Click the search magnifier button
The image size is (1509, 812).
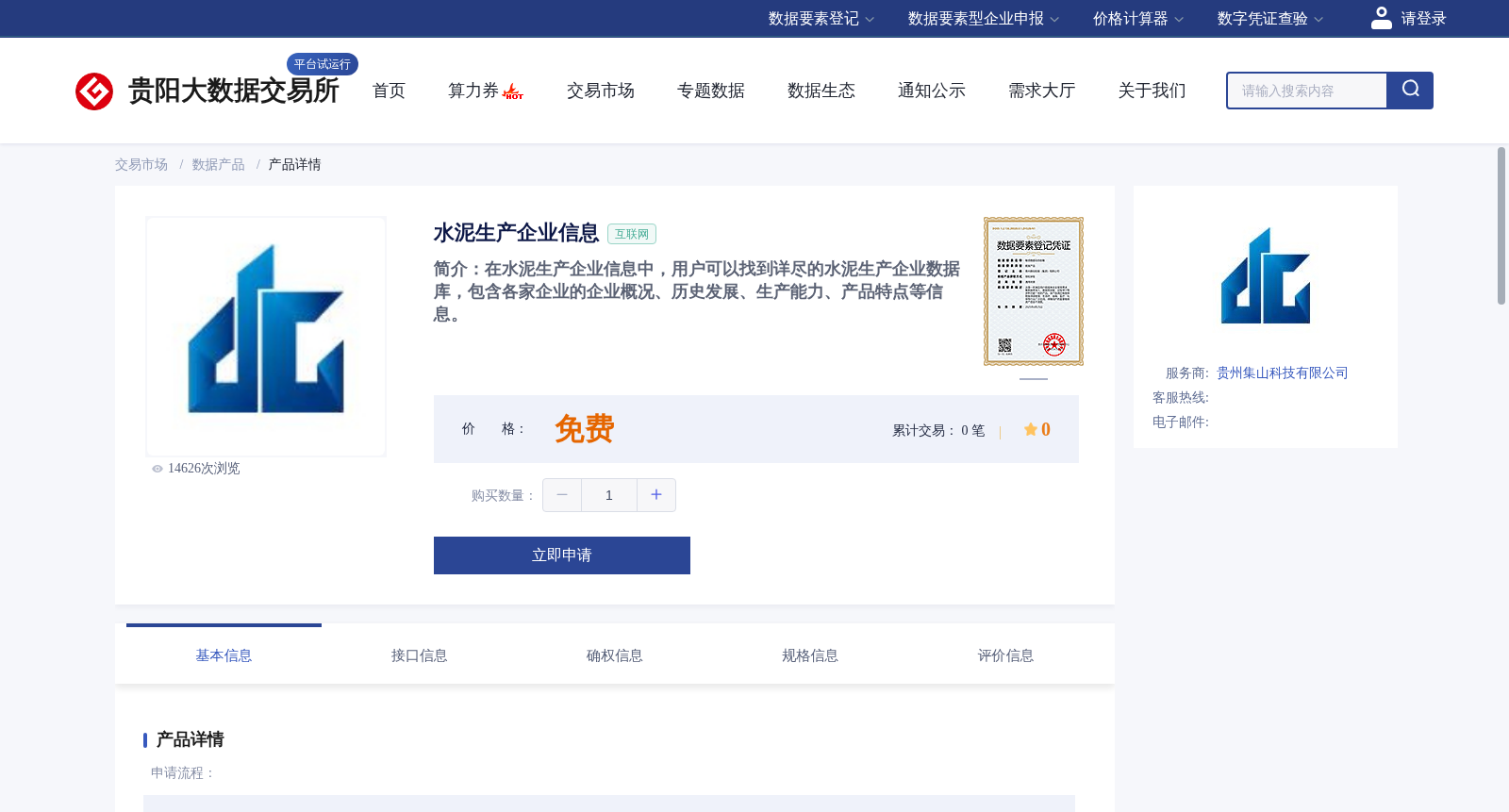(1410, 91)
